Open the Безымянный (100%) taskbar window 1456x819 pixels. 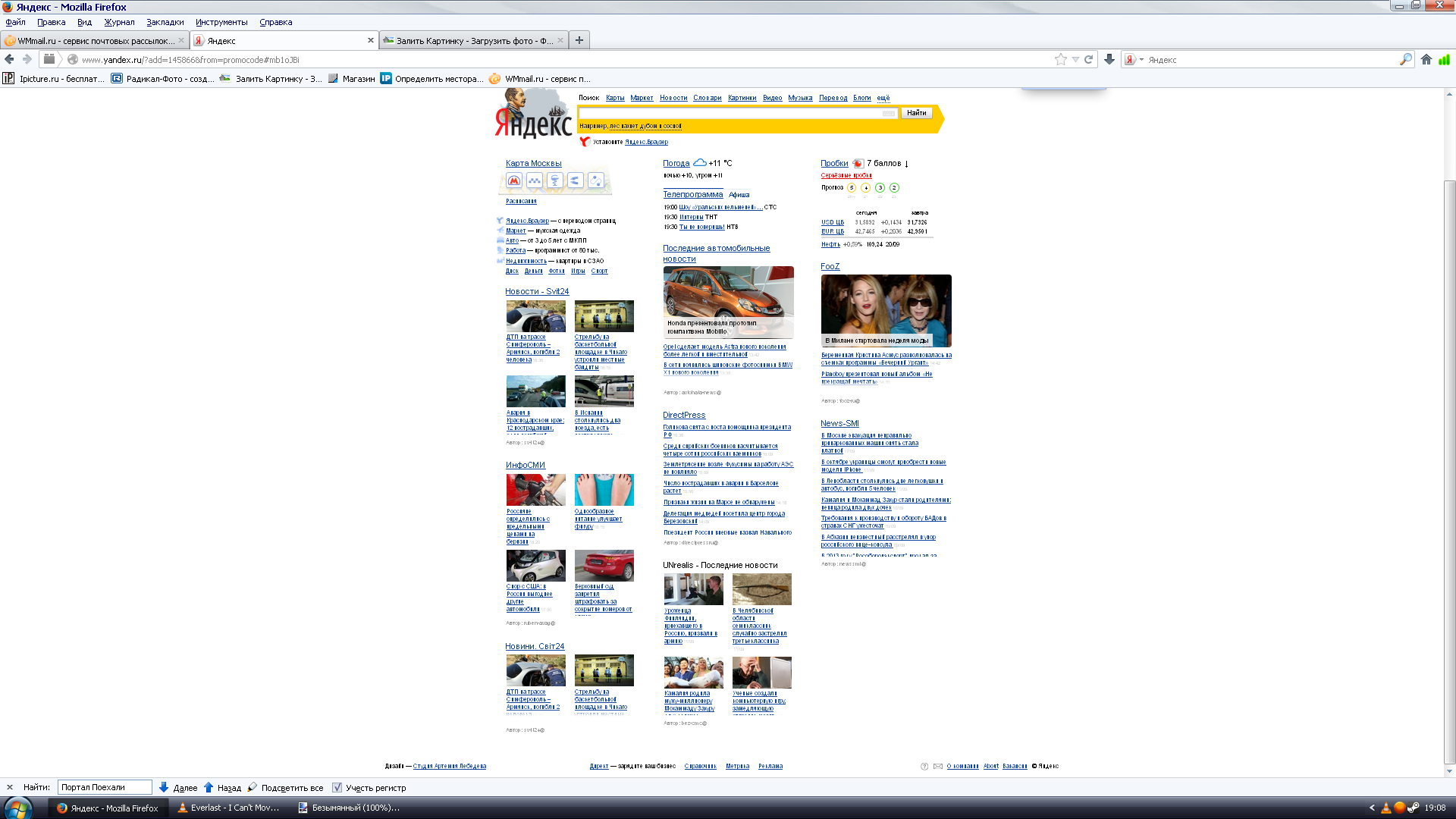349,808
